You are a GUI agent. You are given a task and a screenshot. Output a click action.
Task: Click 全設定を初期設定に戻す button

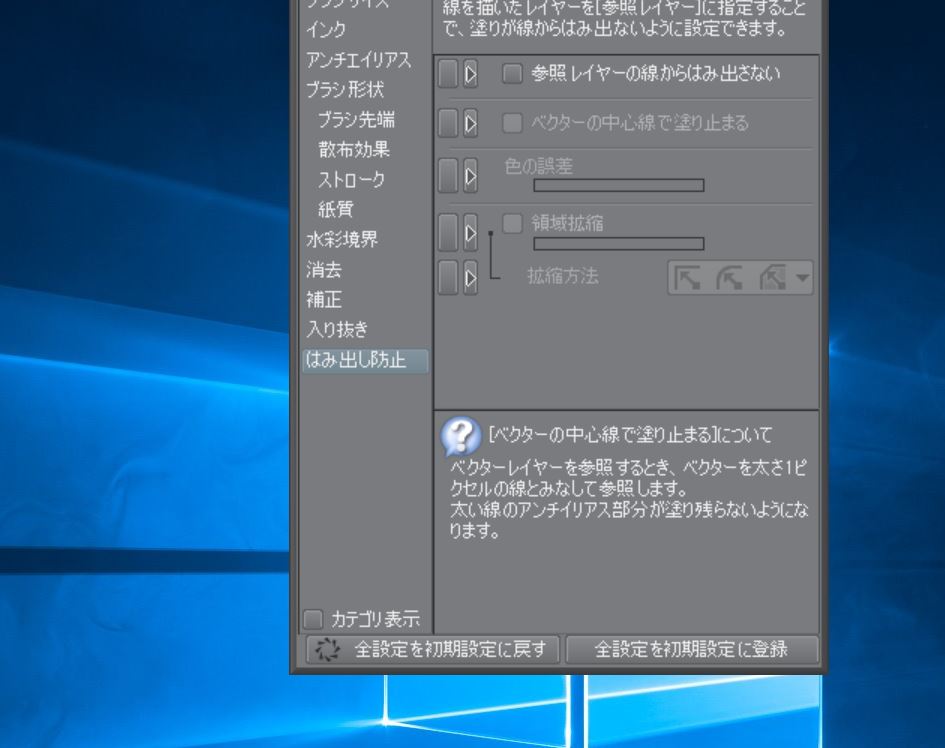pyautogui.click(x=433, y=649)
